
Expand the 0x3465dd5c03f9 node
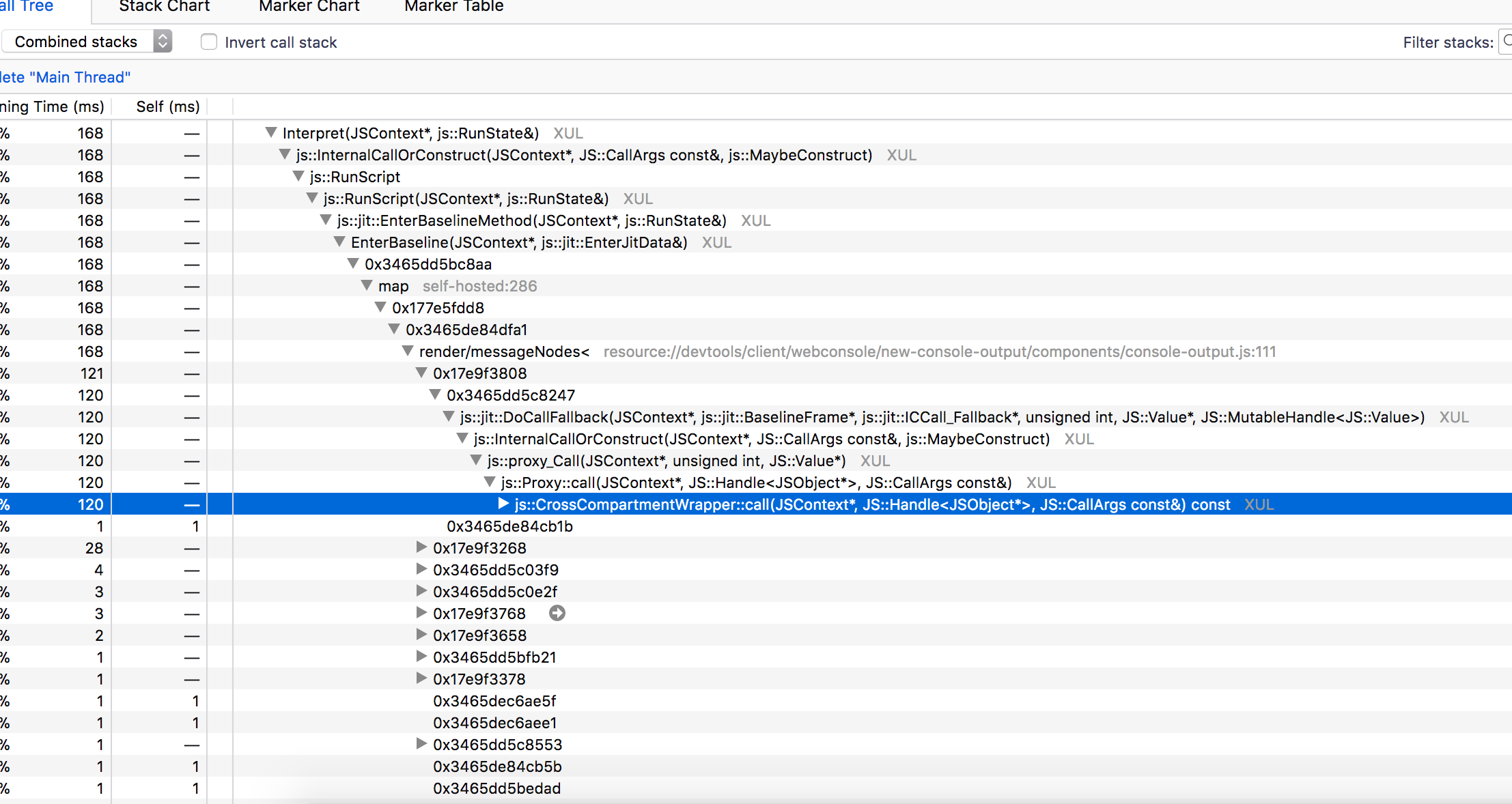(x=421, y=570)
